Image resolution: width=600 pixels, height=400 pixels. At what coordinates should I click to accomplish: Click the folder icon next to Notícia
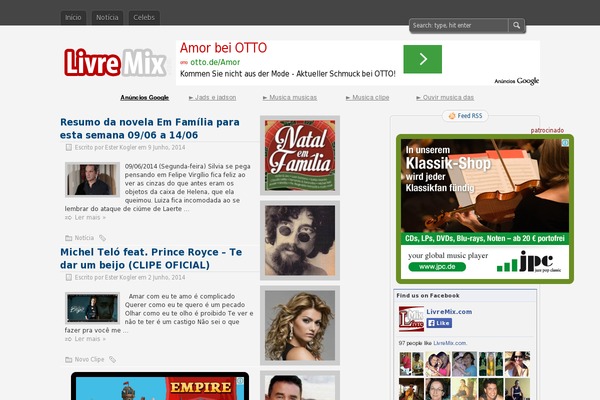click(x=68, y=238)
